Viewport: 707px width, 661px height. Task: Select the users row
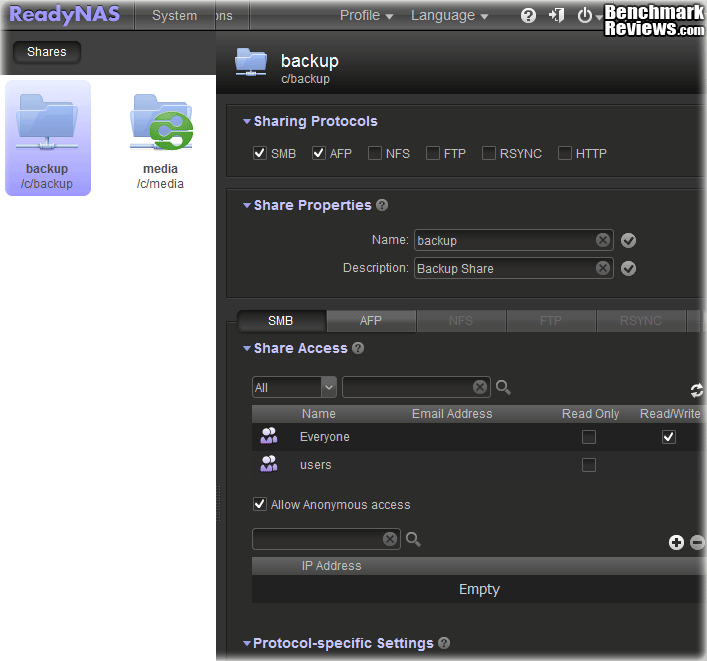[x=478, y=465]
